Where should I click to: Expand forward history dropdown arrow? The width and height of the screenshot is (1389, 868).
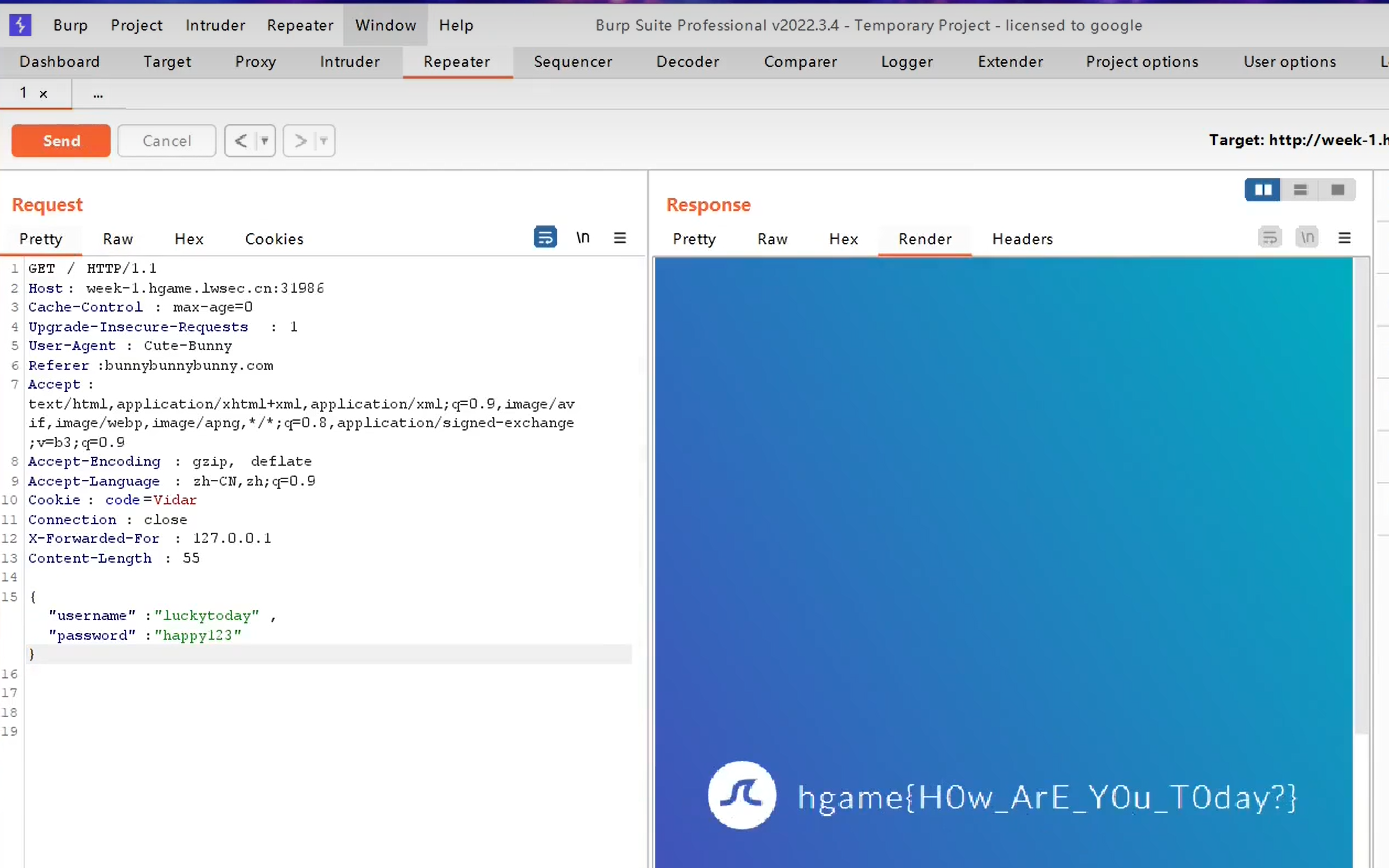(x=324, y=142)
